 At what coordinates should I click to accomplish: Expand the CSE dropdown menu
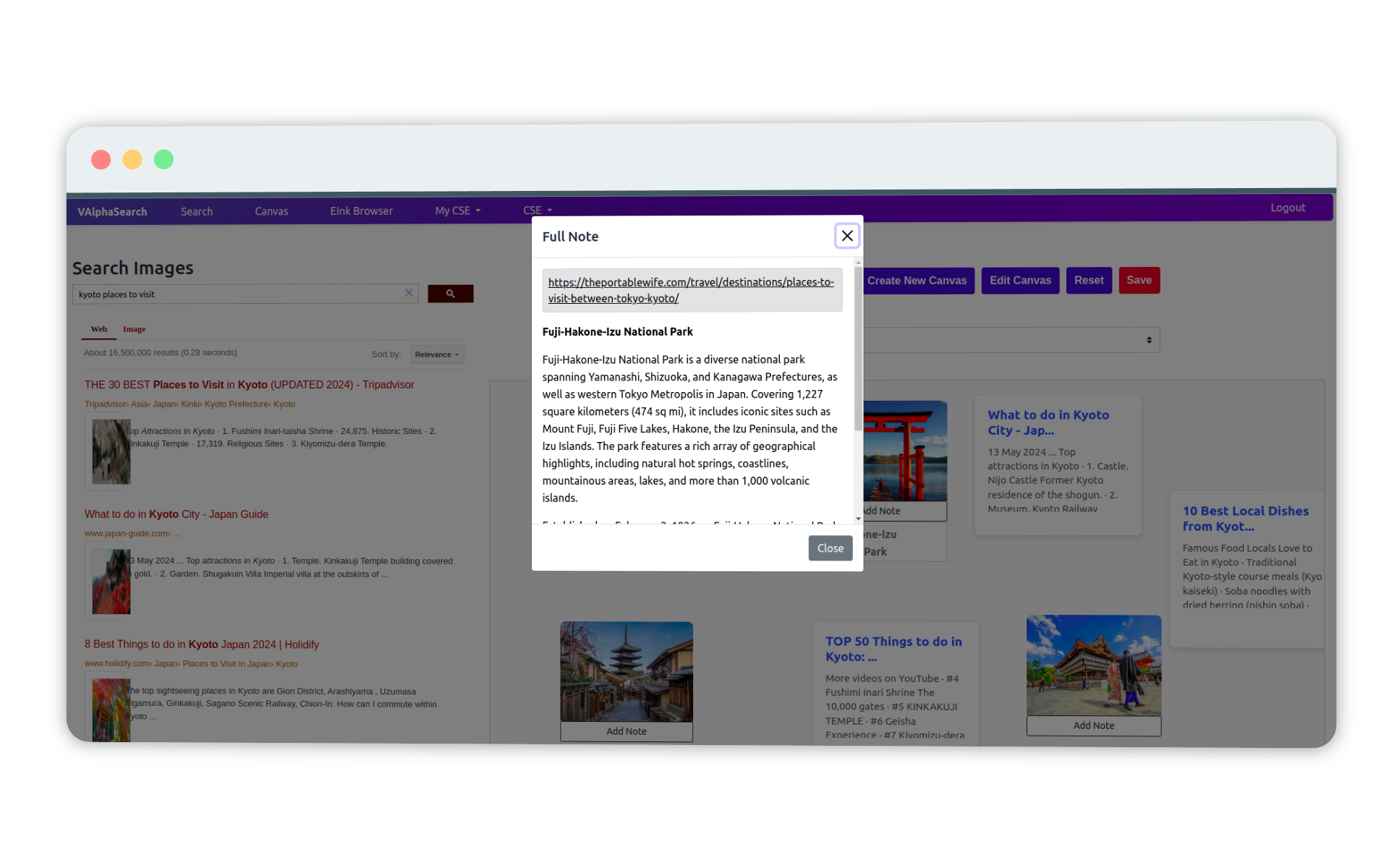click(537, 210)
